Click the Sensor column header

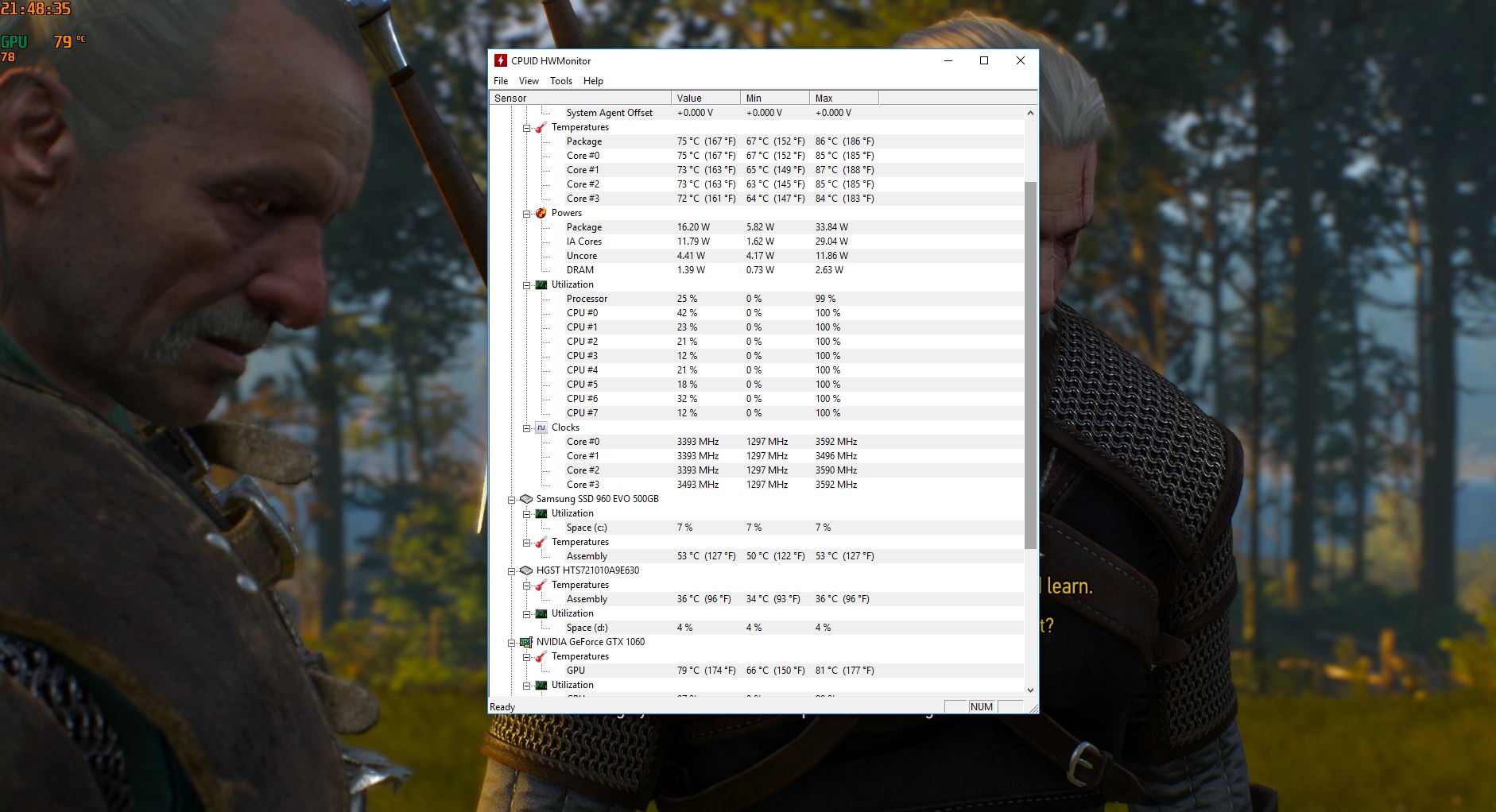click(580, 99)
